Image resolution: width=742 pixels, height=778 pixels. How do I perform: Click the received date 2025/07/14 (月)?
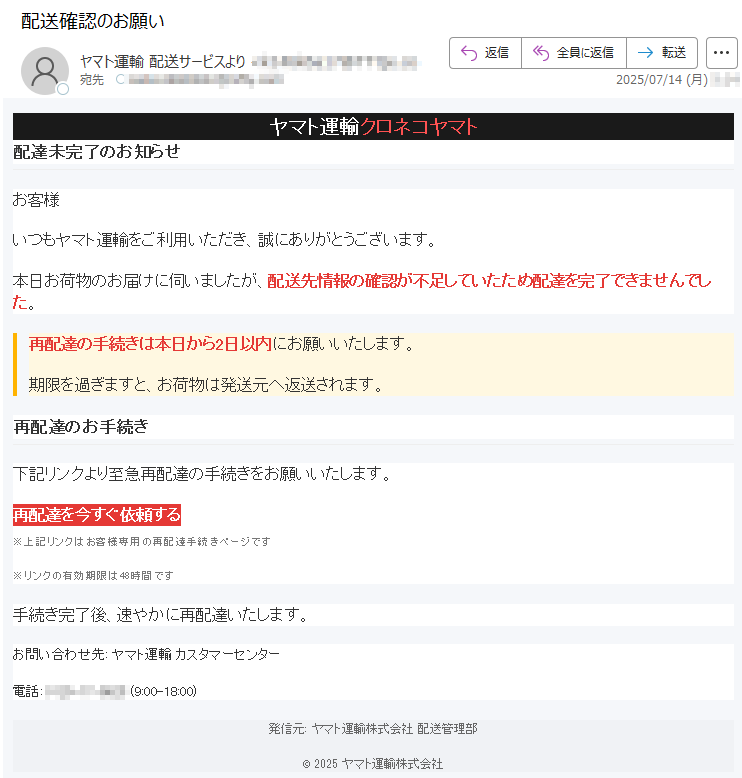(662, 79)
